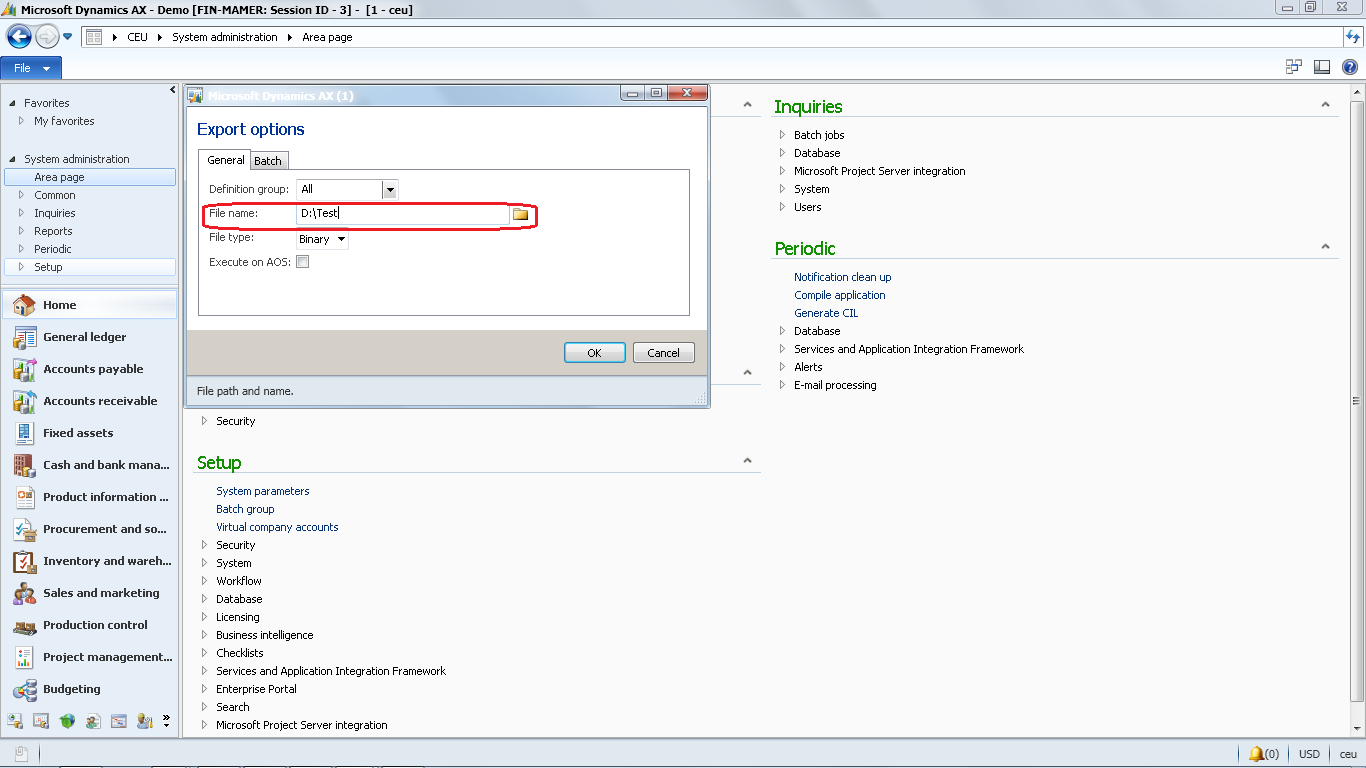Collapse the Setup section chevron
1366x768 pixels.
tap(748, 461)
